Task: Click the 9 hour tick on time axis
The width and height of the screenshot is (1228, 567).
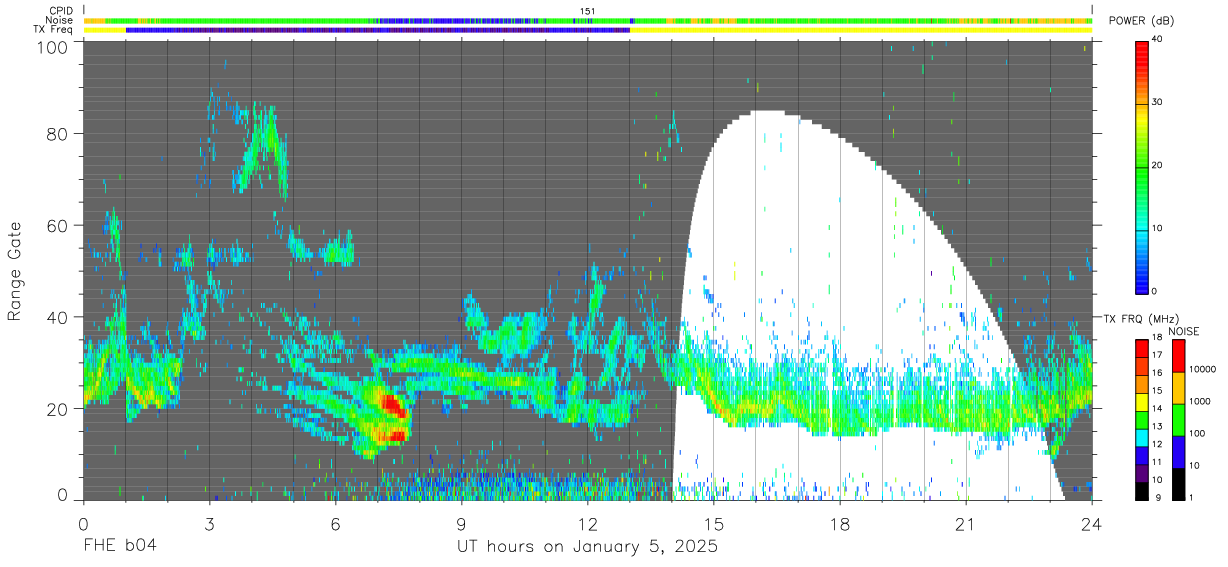Action: [x=461, y=523]
